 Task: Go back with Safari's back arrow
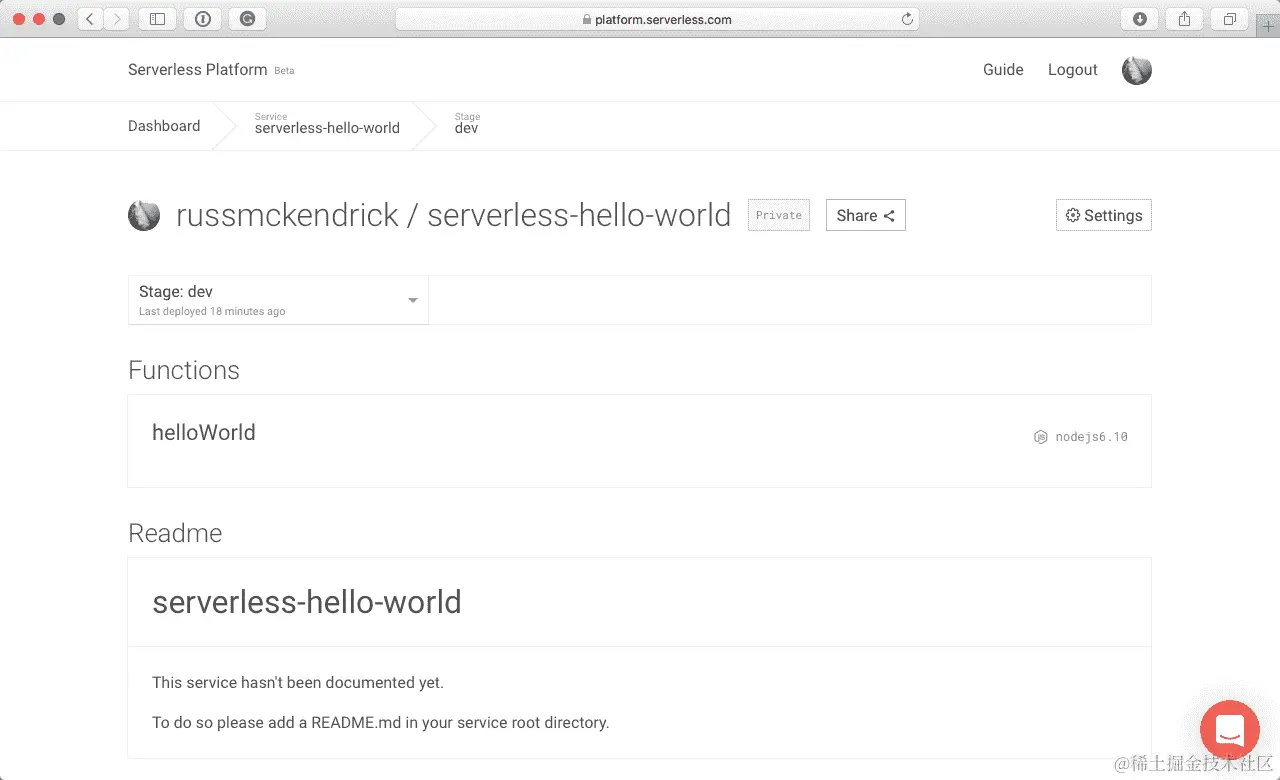(x=90, y=19)
